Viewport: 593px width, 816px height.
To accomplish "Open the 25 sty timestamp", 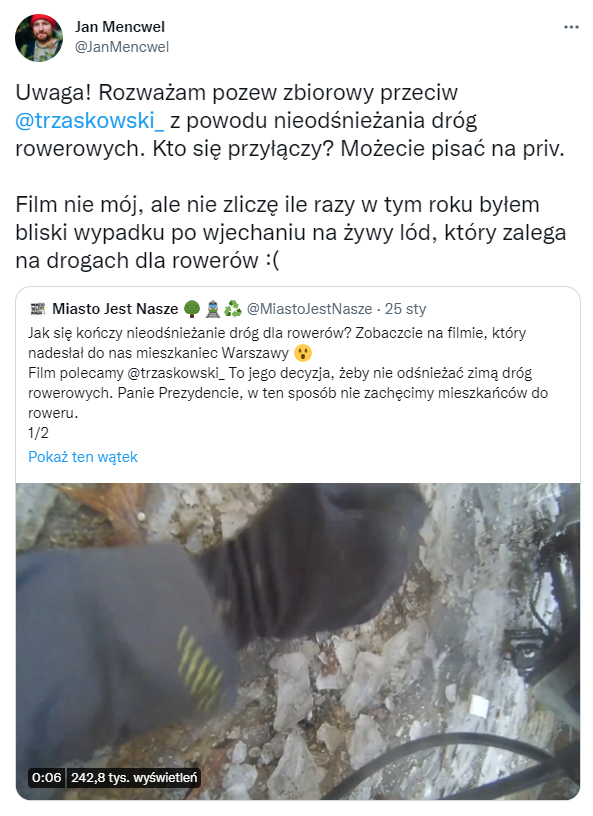I will pos(405,309).
